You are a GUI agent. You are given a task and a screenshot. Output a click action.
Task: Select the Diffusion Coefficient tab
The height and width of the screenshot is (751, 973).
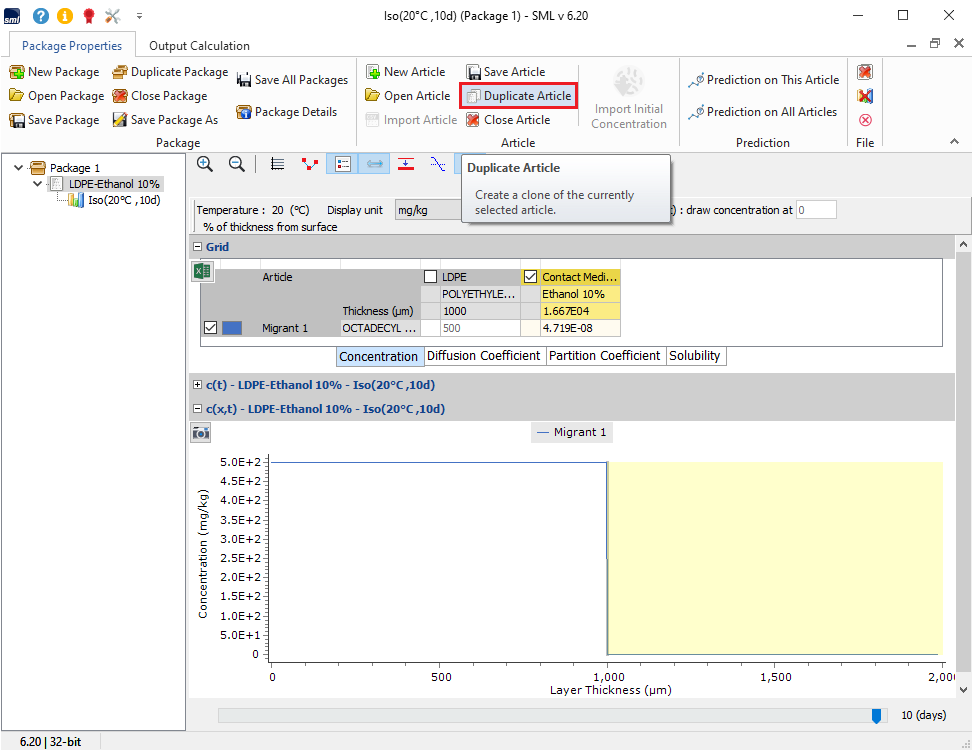[x=484, y=356]
